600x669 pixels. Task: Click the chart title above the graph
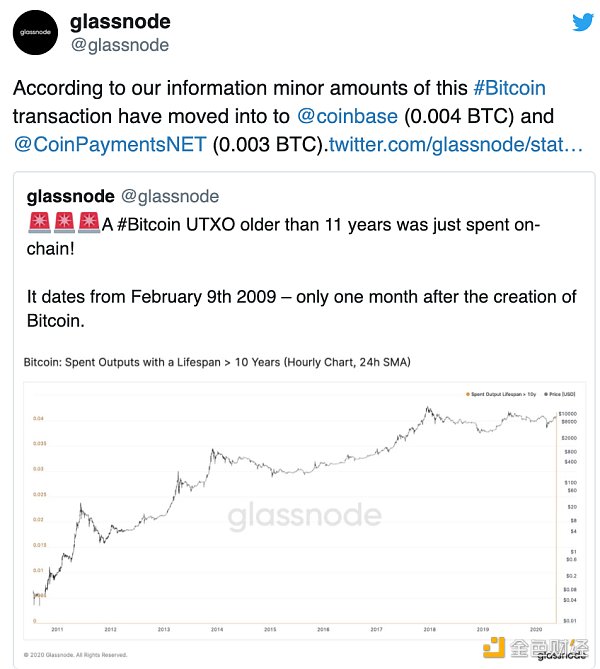pos(218,360)
